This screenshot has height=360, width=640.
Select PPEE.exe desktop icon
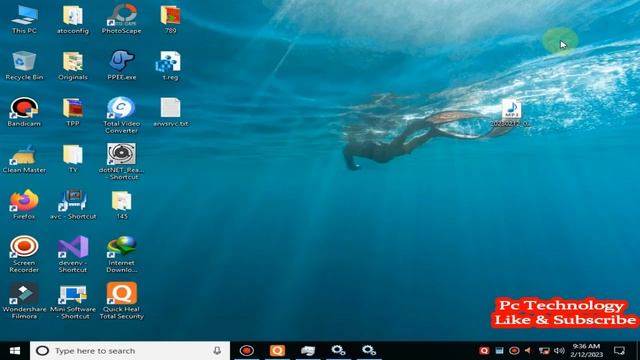pos(122,65)
